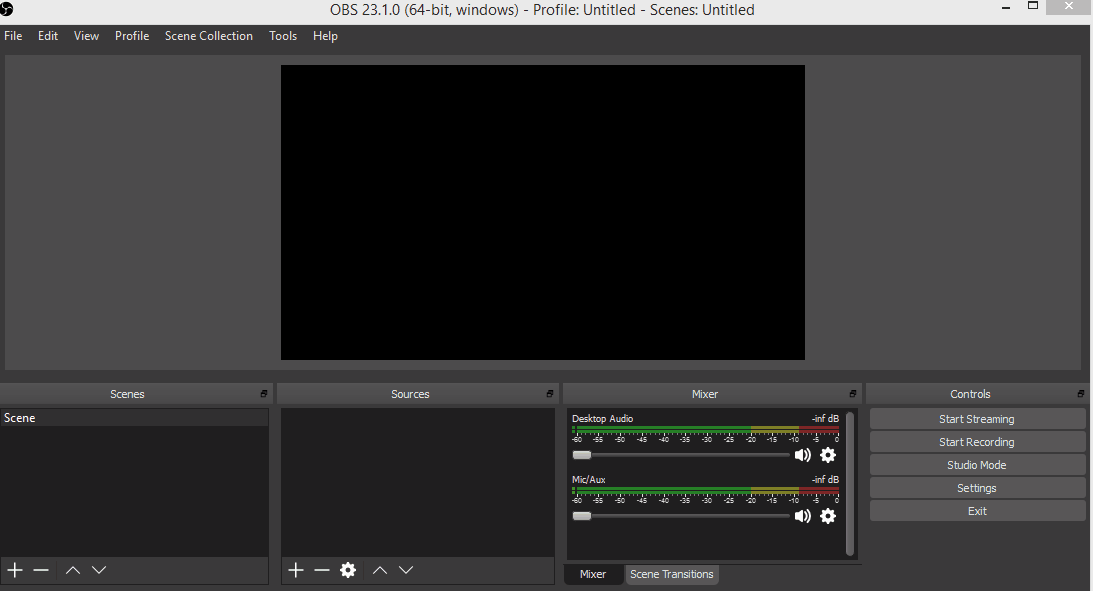1093x591 pixels.
Task: Click Start Streaming button
Action: (x=977, y=419)
